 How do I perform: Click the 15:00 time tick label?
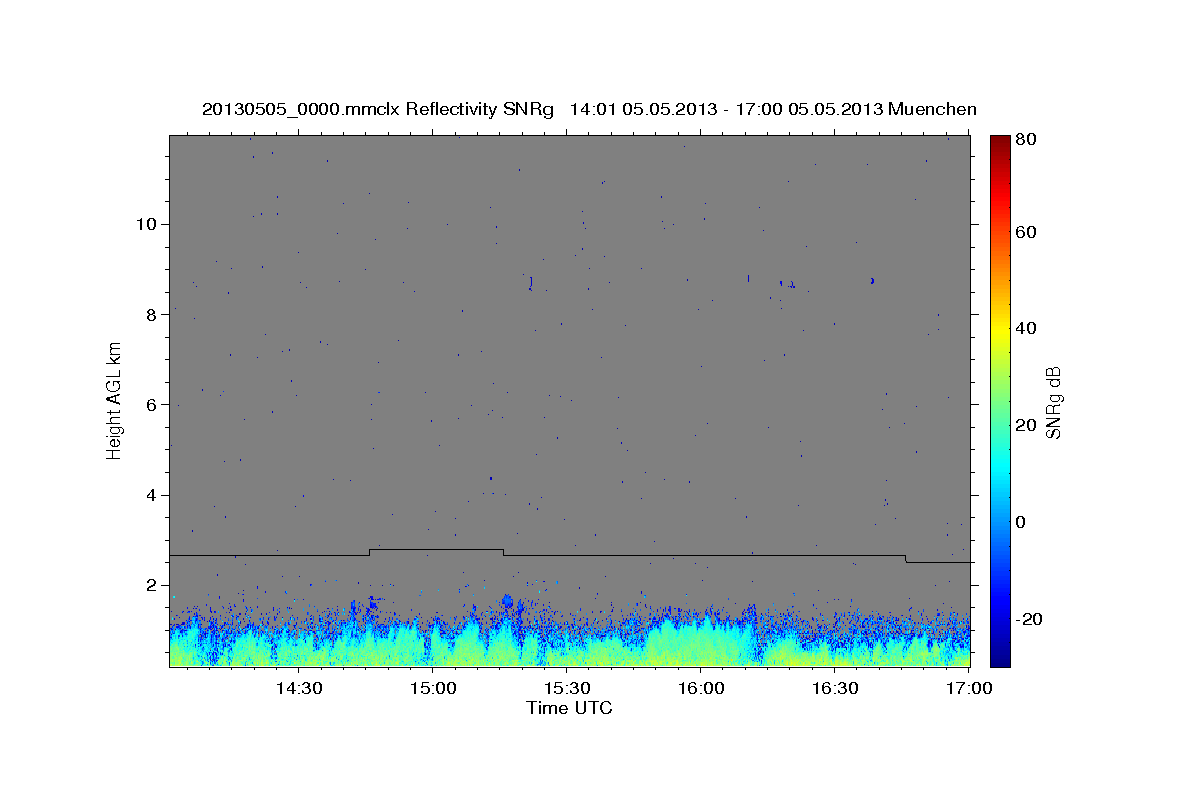432,688
